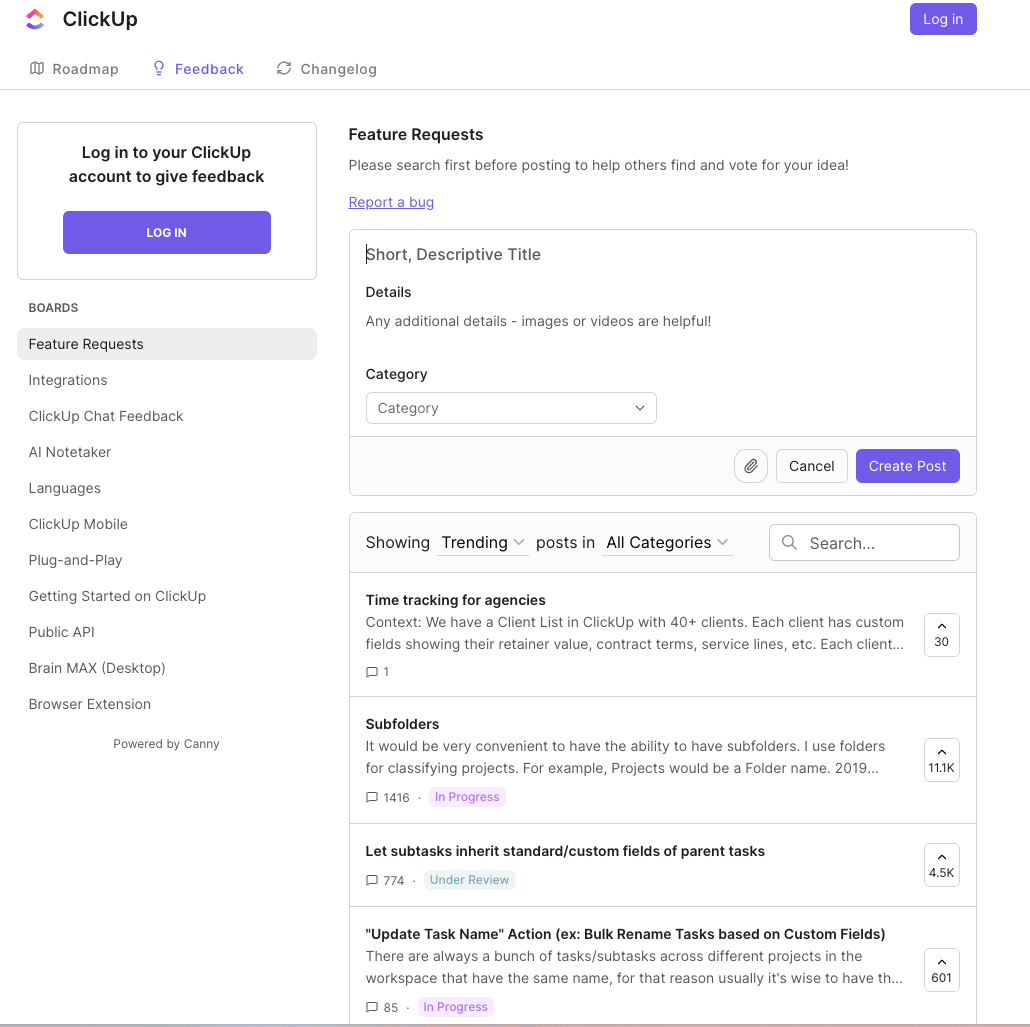Select the ClickUp Mobile board
The height and width of the screenshot is (1027, 1030).
pos(167,524)
